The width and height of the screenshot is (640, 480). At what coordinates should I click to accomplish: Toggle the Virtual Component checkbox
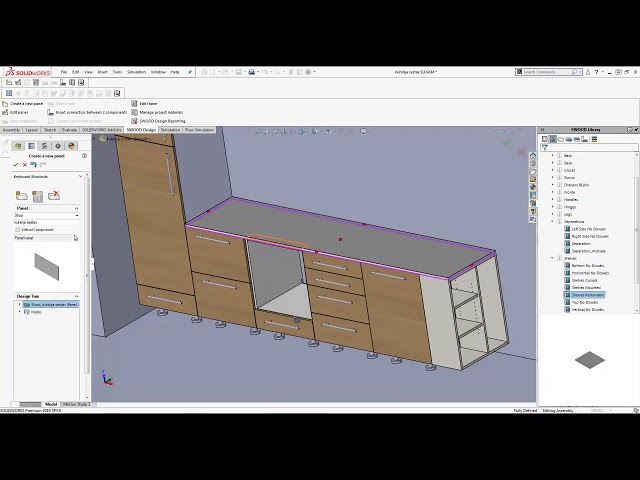click(17, 230)
